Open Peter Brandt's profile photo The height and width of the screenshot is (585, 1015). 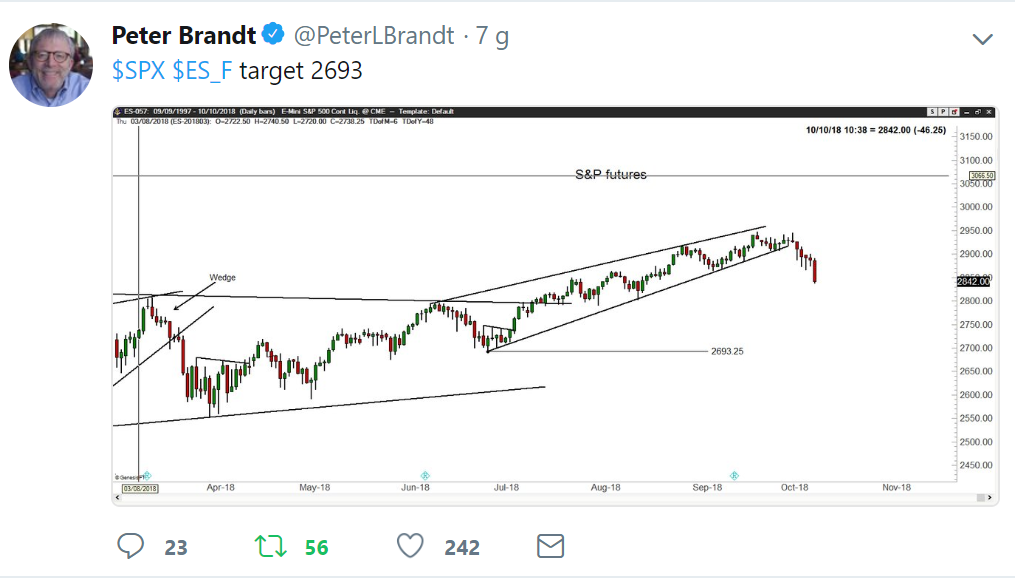pos(51,64)
